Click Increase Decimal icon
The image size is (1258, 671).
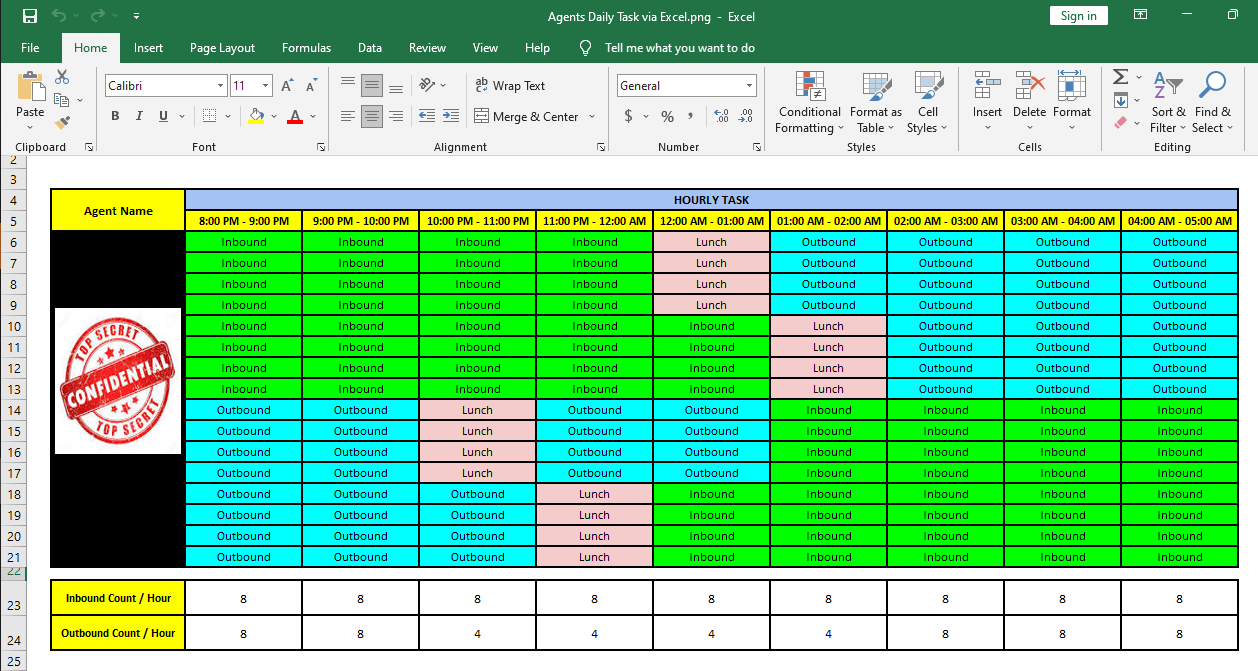coord(720,116)
